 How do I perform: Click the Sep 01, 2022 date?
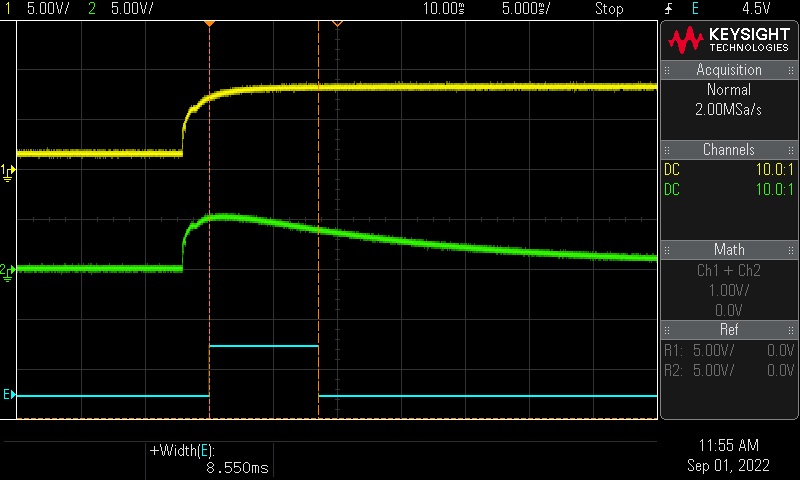[728, 465]
